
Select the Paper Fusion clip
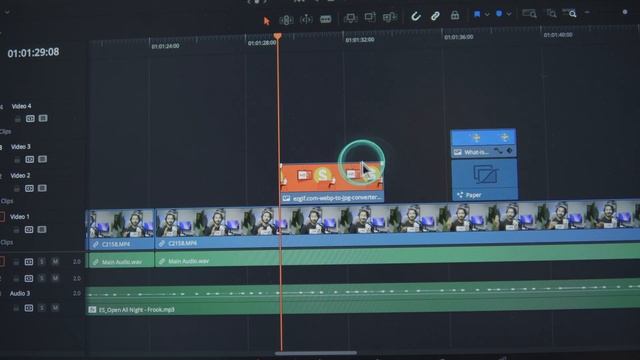[485, 180]
